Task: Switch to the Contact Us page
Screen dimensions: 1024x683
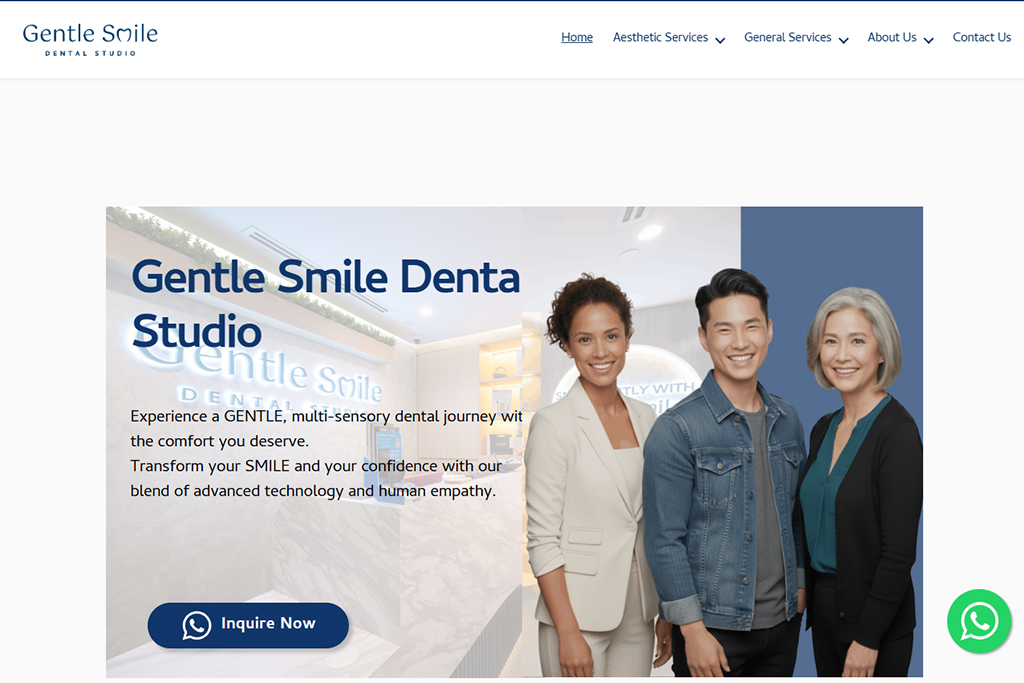Action: (x=981, y=37)
